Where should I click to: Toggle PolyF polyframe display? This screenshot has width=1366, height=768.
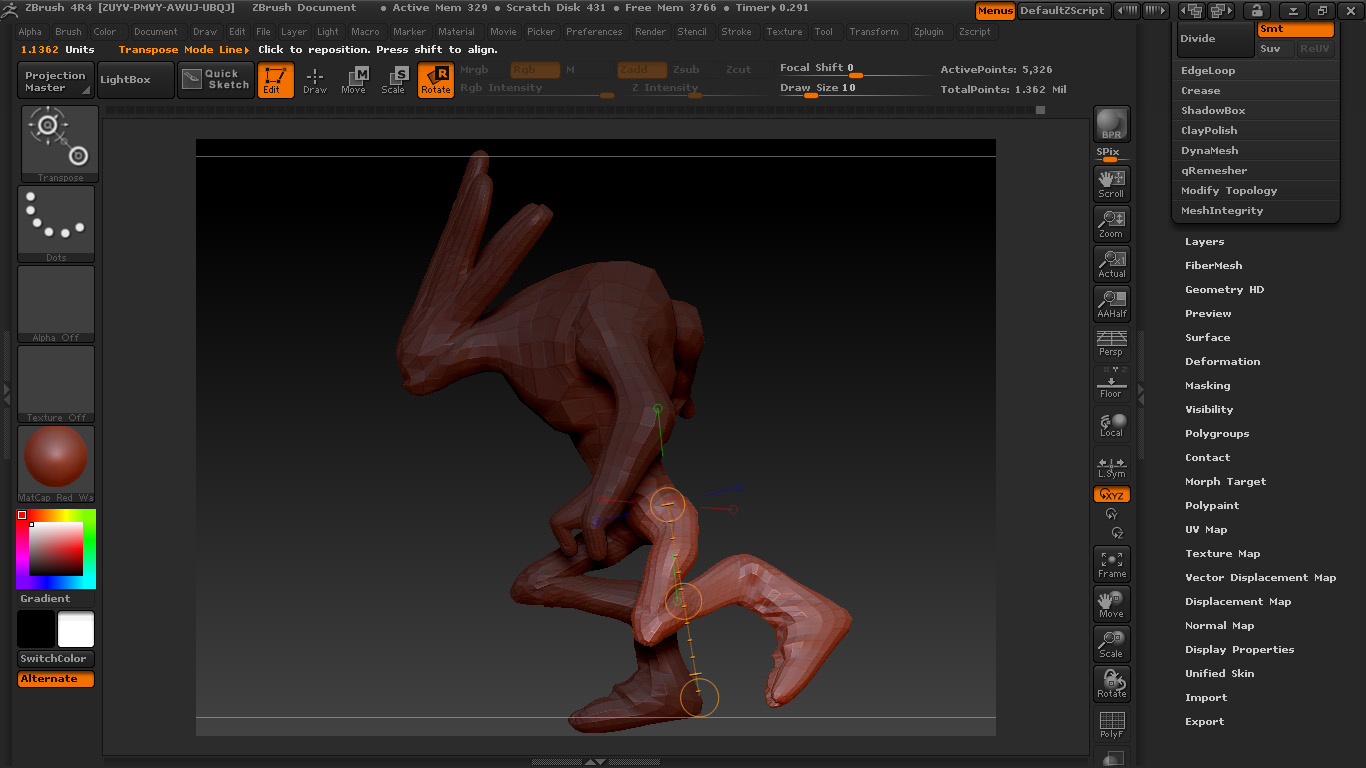[x=1111, y=725]
